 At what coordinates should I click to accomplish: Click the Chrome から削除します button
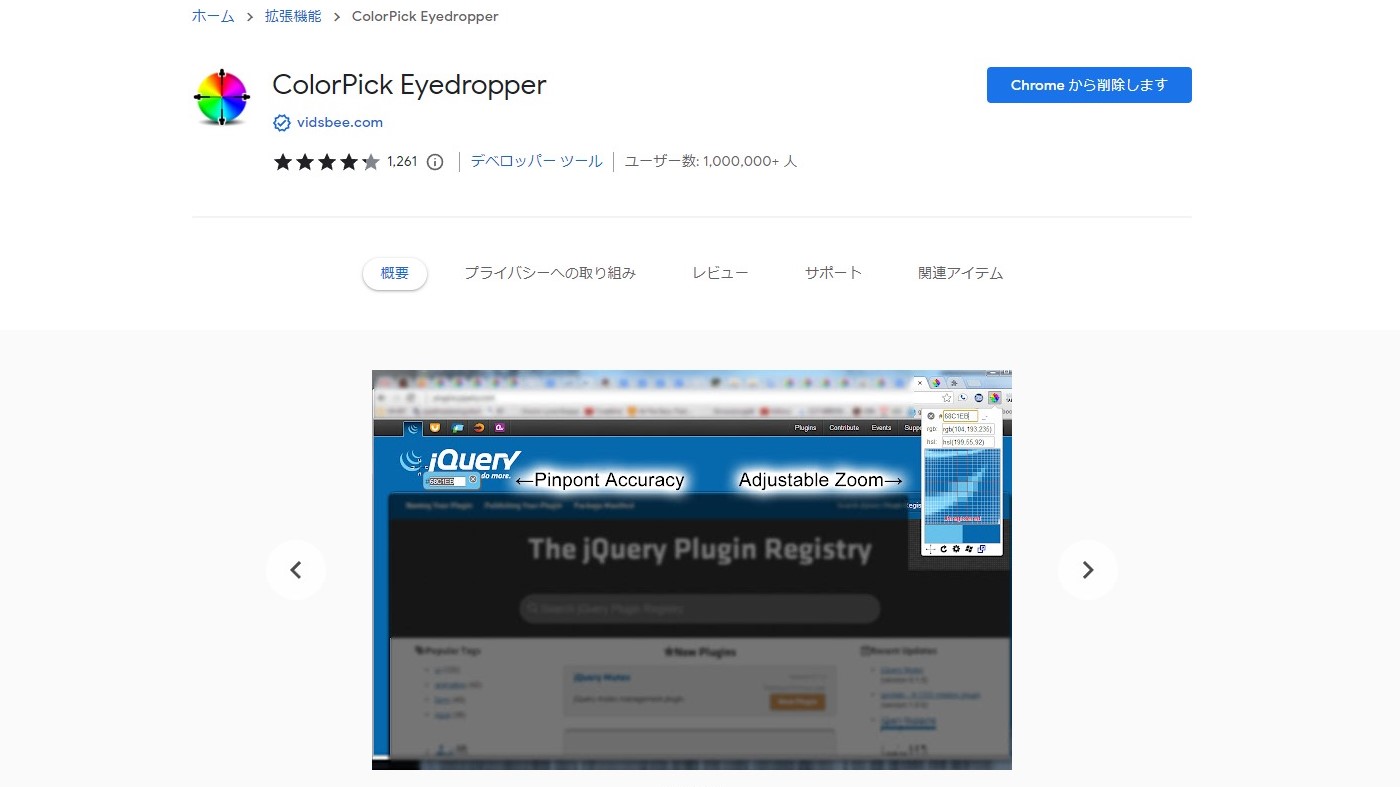click(x=1089, y=85)
